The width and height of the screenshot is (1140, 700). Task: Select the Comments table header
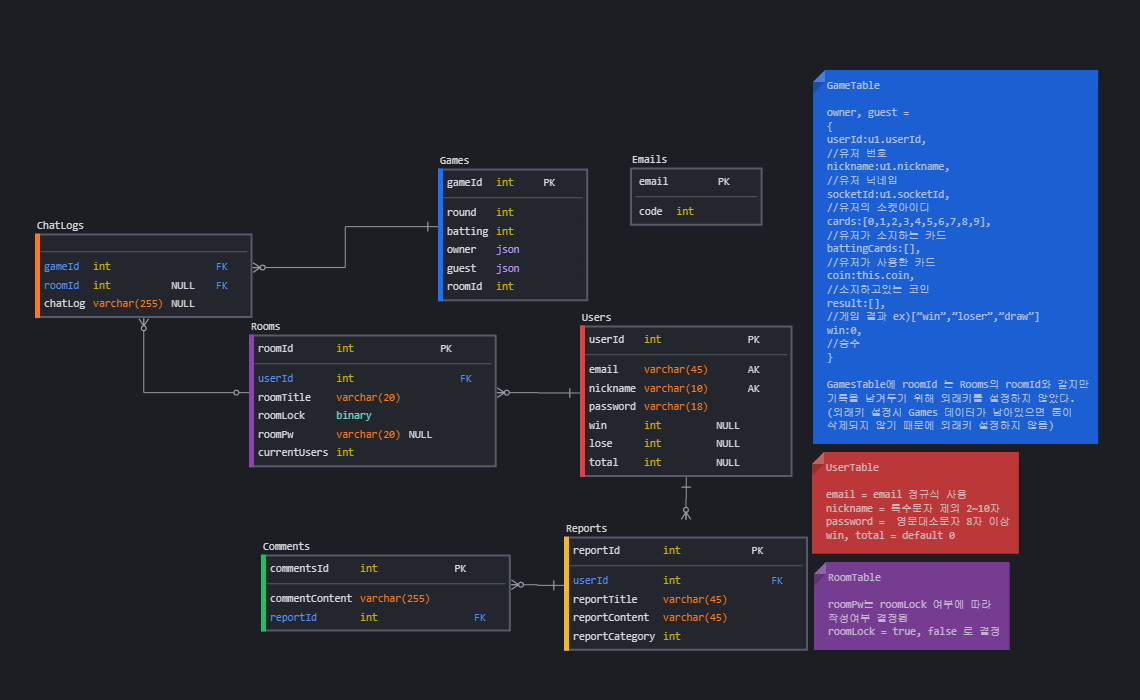coord(287,546)
